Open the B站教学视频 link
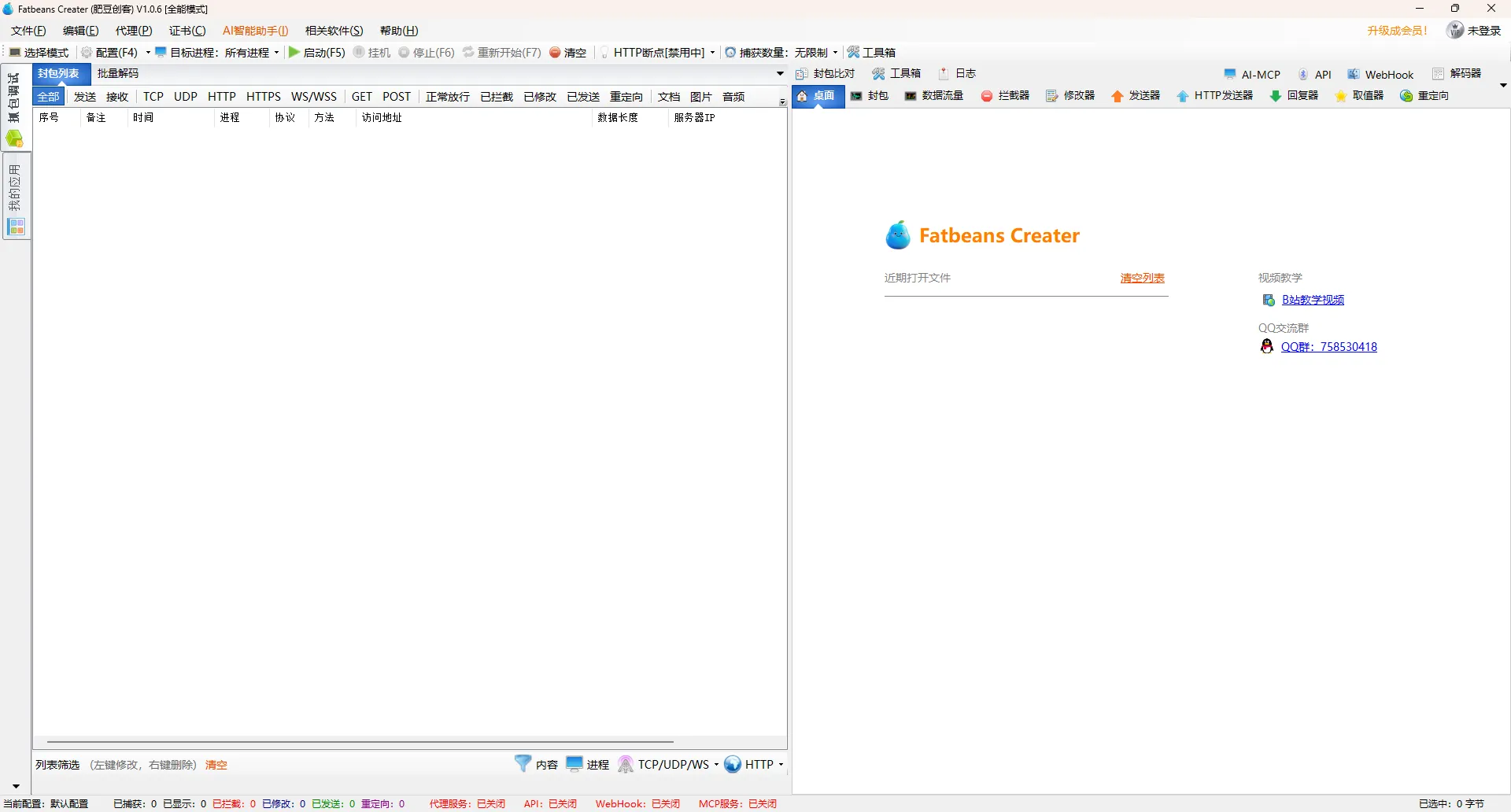The height and width of the screenshot is (812, 1511). [1313, 300]
